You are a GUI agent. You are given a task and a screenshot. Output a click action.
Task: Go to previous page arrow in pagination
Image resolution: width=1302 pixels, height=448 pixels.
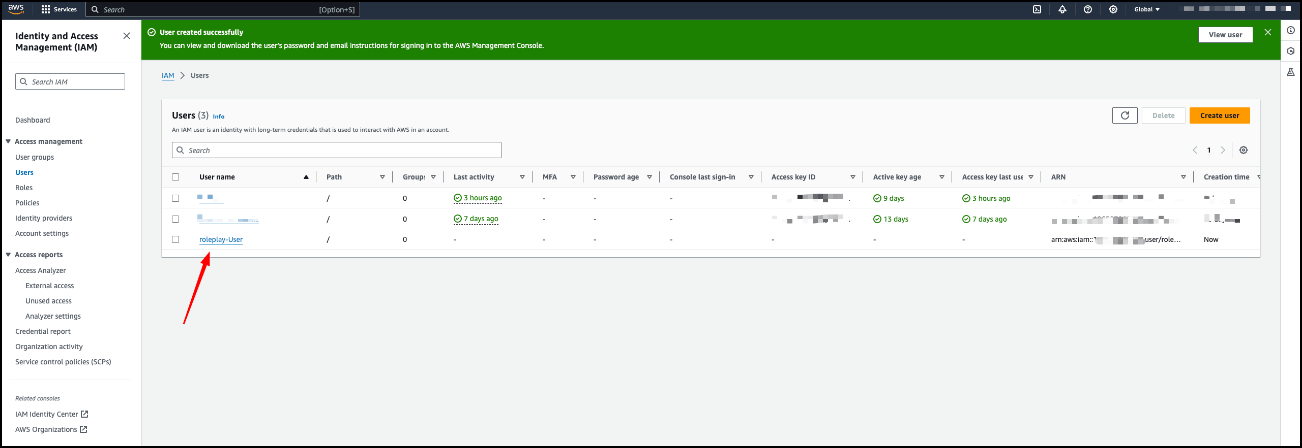point(1194,150)
